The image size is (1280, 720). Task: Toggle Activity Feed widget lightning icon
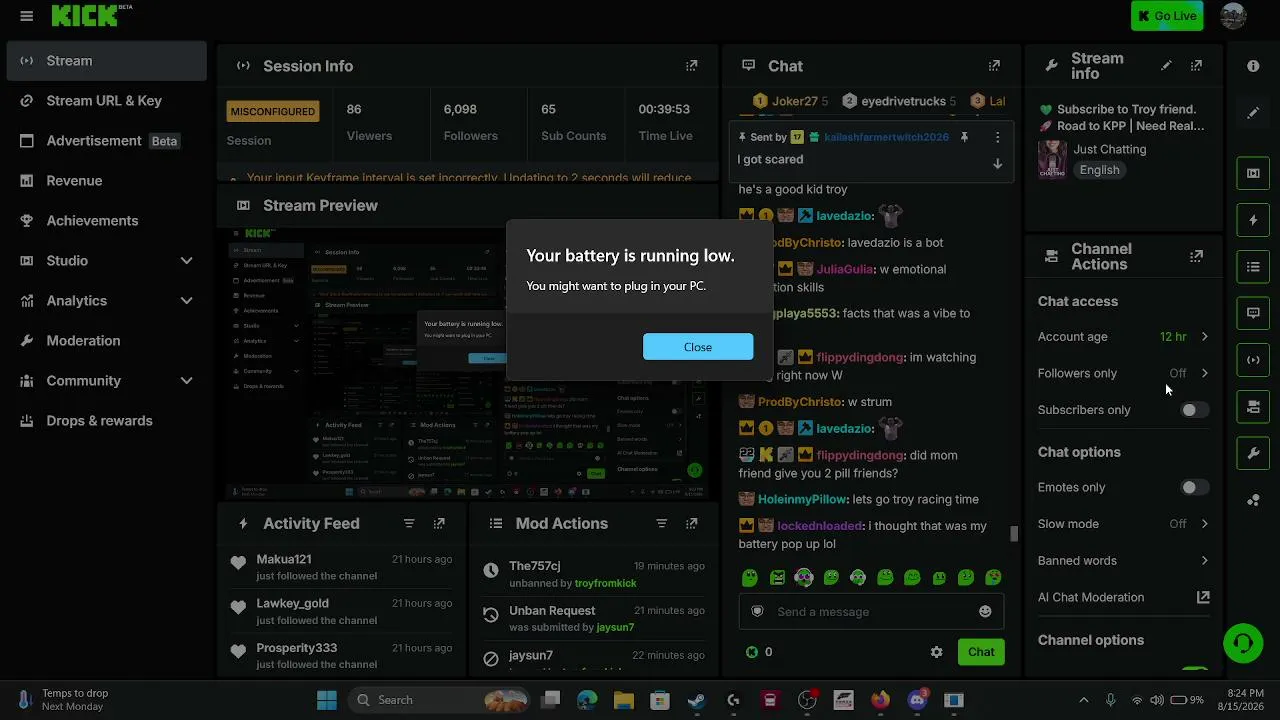pos(1253,220)
